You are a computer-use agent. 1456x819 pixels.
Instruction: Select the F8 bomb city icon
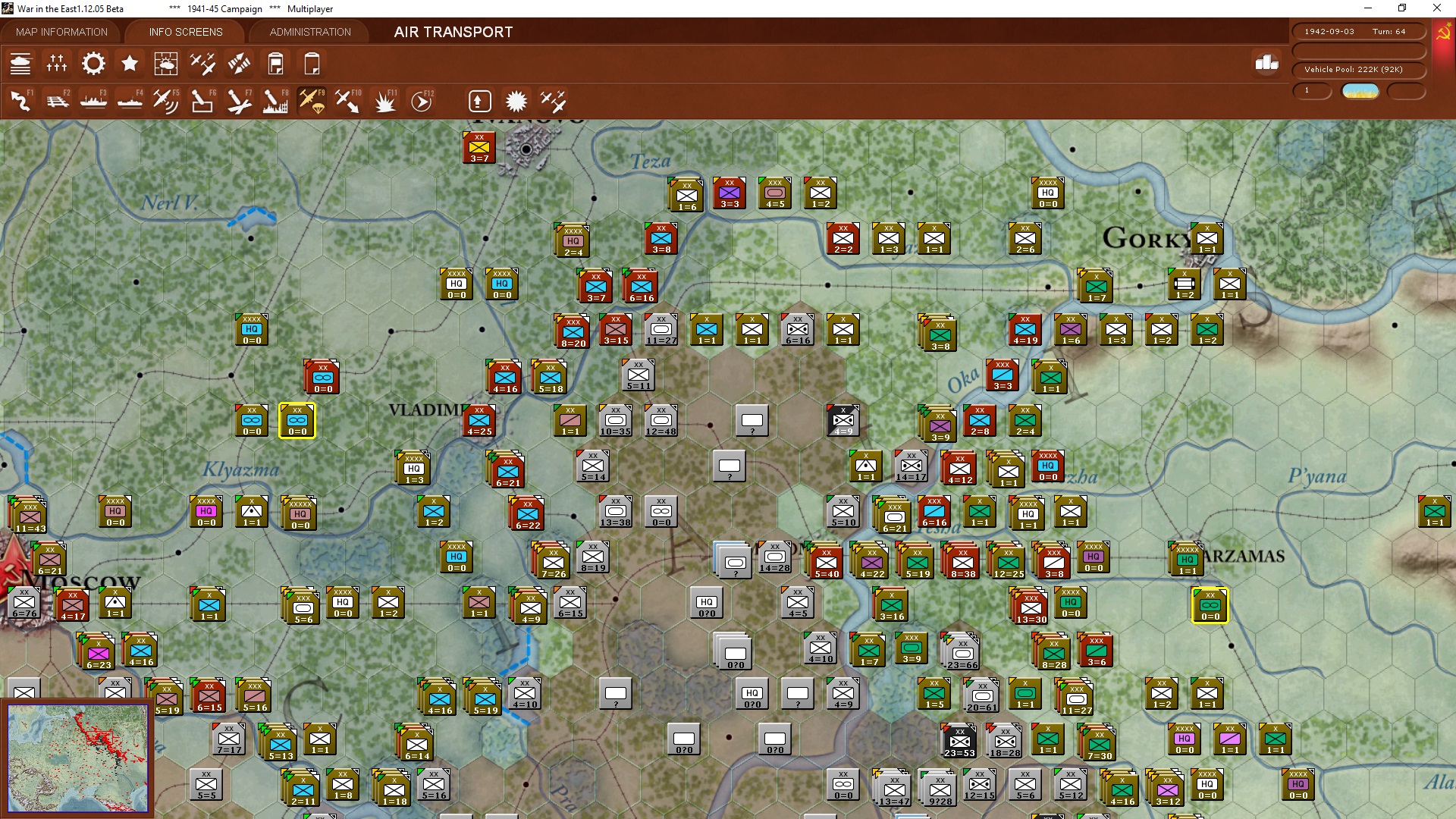pos(275,101)
